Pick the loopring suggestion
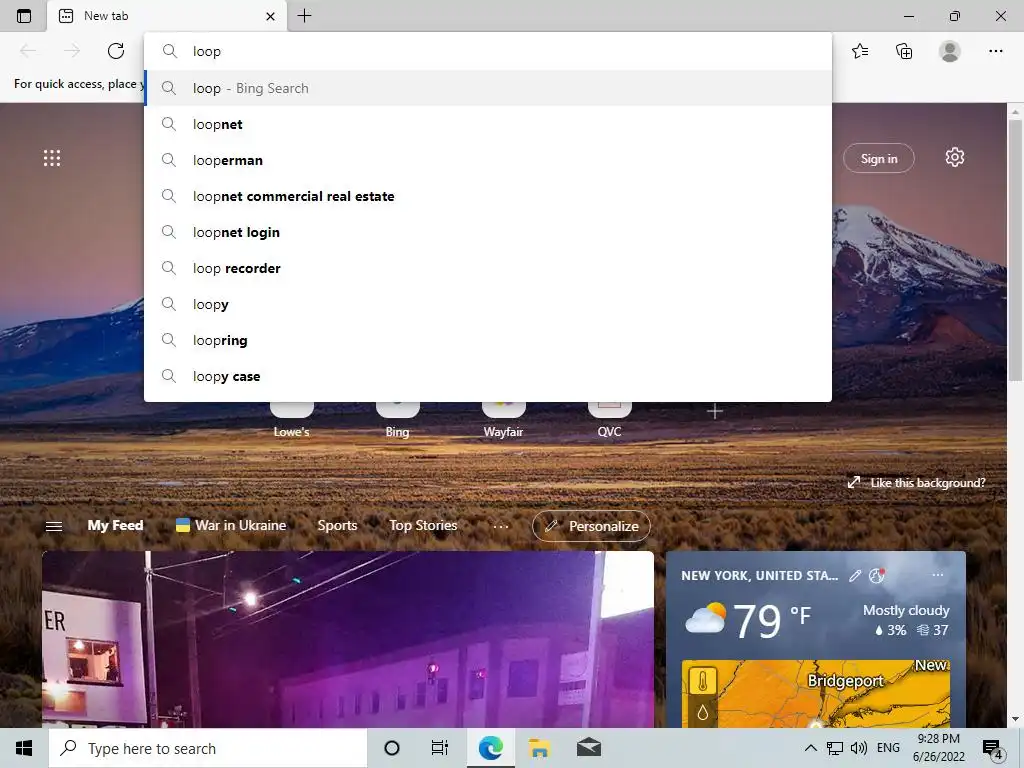This screenshot has height=768, width=1024. [488, 340]
